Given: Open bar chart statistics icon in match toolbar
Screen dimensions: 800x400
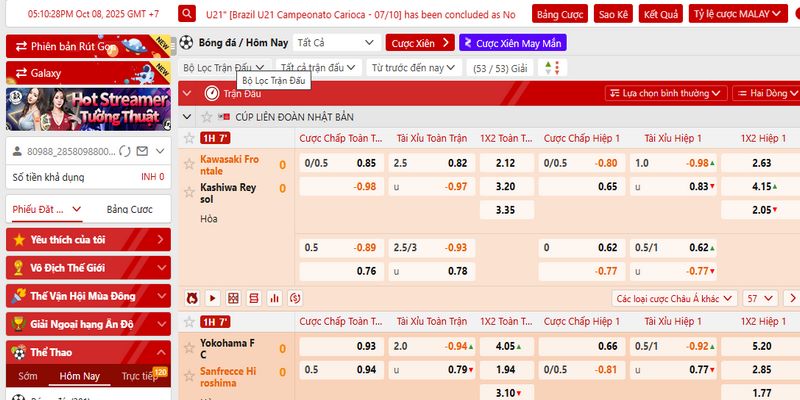Looking at the screenshot, I should (x=275, y=298).
